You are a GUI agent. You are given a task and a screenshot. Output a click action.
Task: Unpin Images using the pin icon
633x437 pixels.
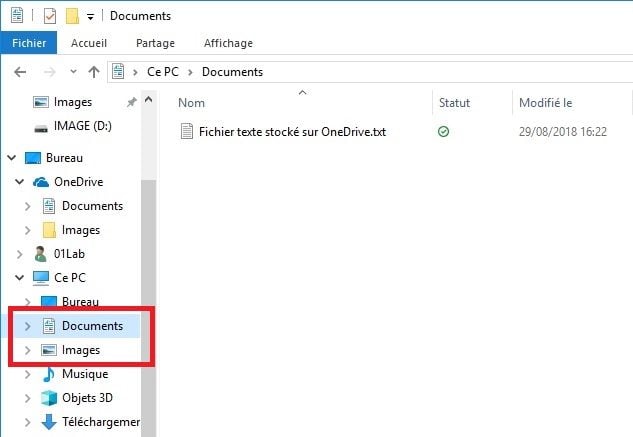pos(132,102)
